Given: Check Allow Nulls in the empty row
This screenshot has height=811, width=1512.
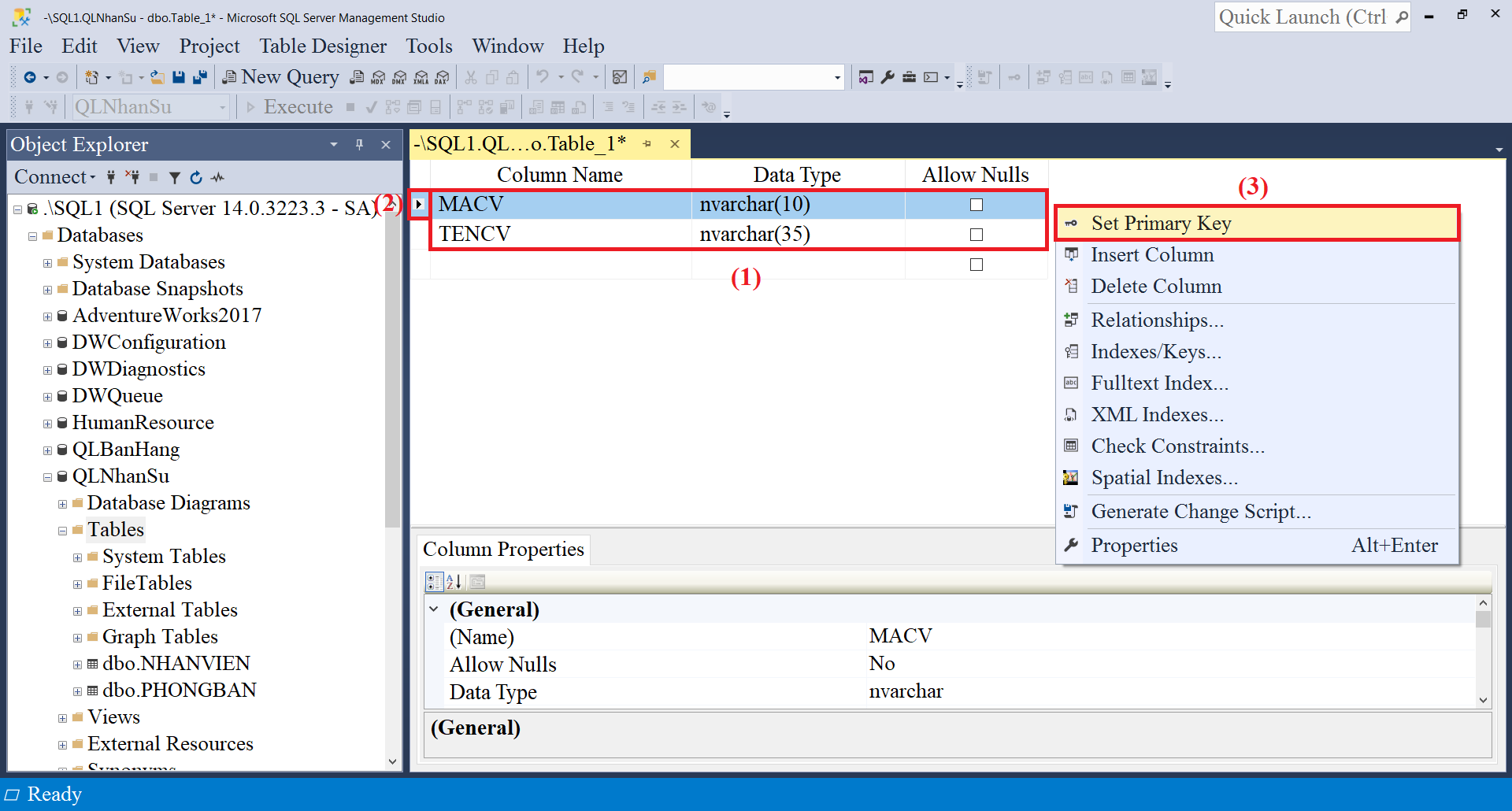Looking at the screenshot, I should point(976,265).
